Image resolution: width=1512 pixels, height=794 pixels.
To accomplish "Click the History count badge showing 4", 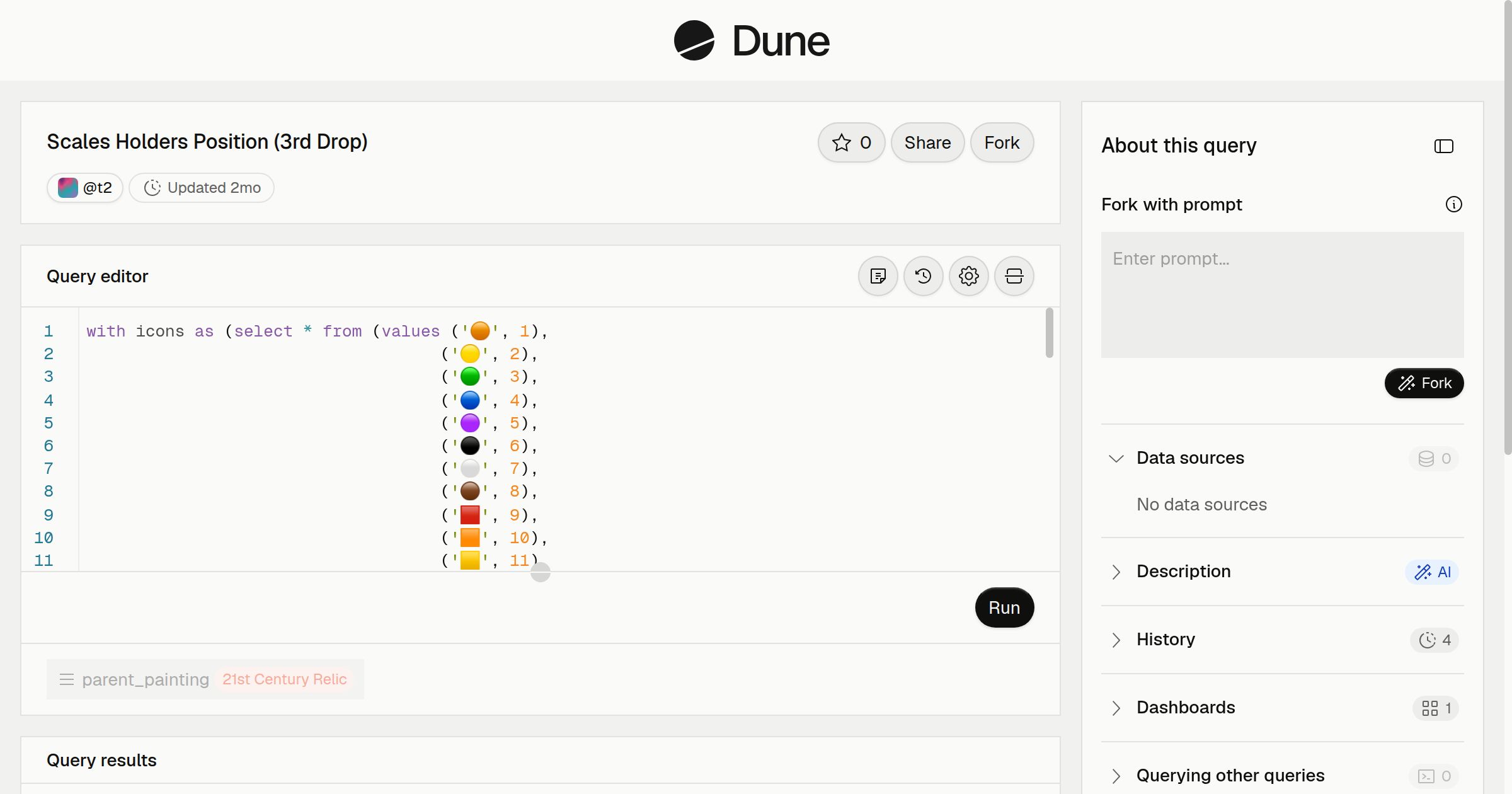I will coord(1435,640).
